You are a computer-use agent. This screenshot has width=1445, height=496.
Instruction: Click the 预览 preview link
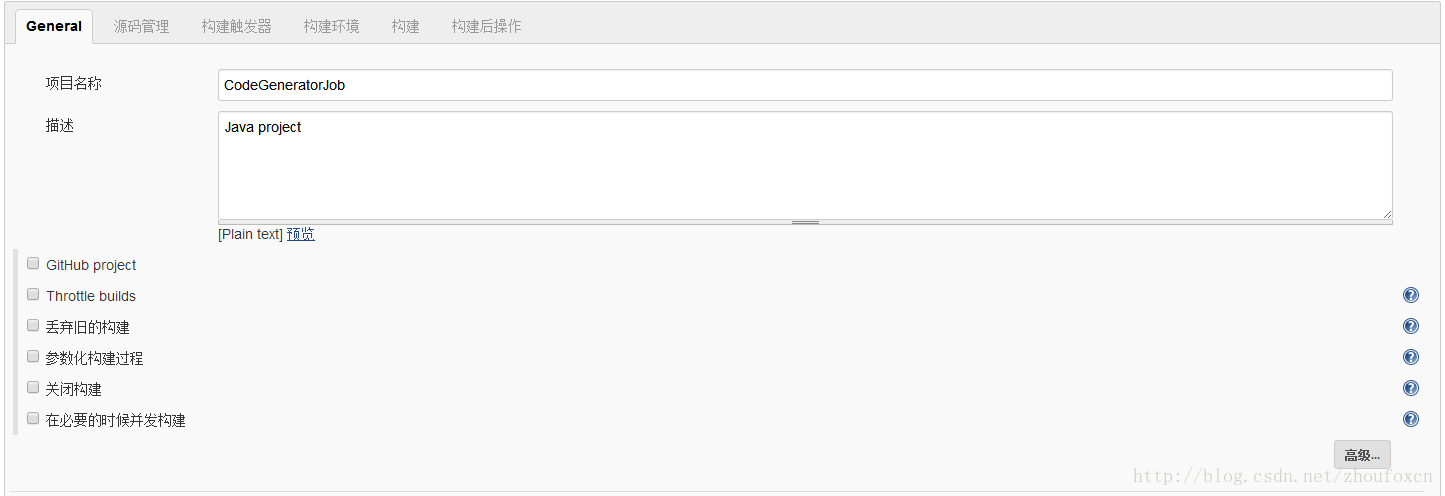[301, 234]
